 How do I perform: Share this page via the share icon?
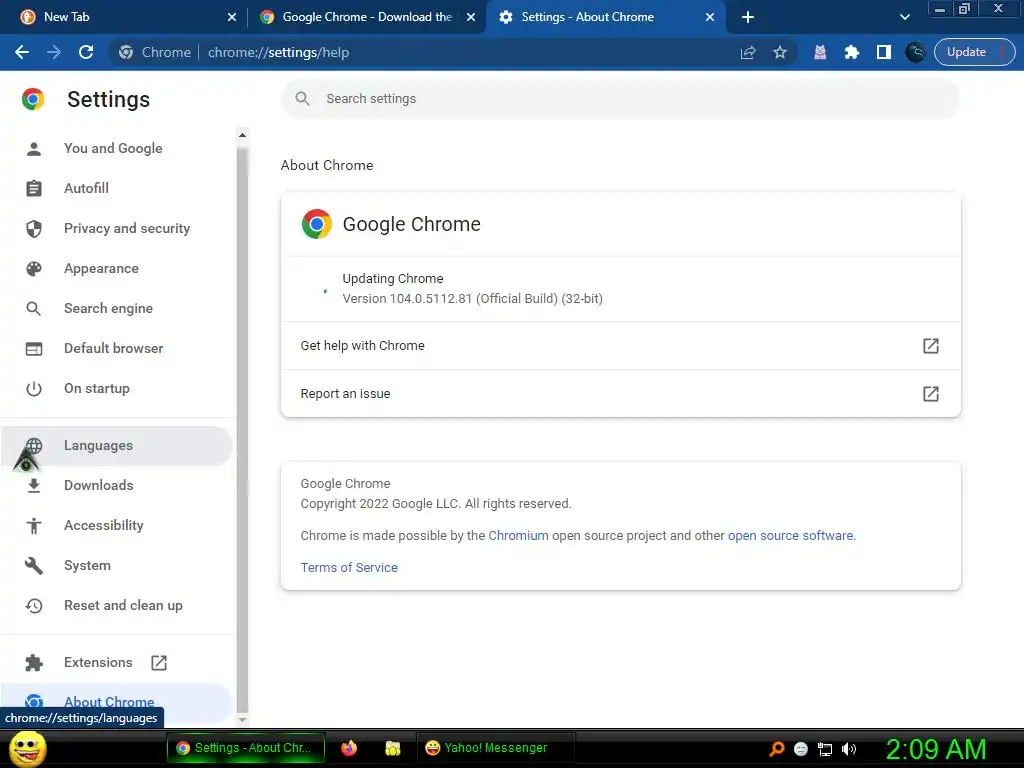coord(748,52)
